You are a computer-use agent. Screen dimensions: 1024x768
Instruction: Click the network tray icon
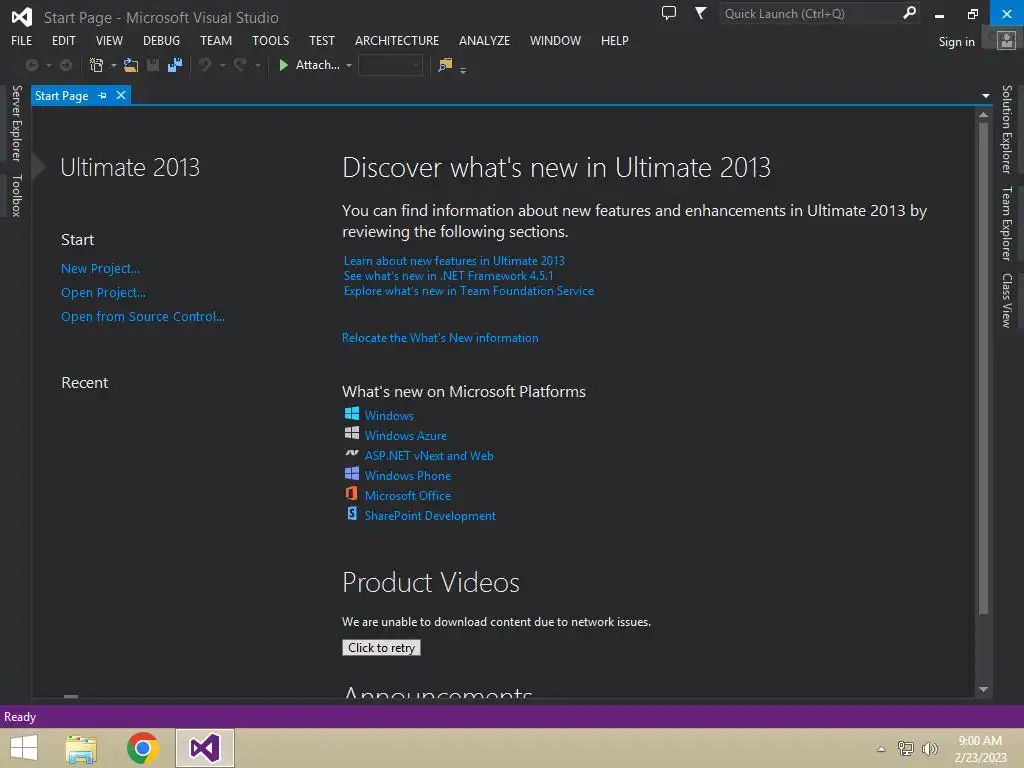tap(905, 749)
